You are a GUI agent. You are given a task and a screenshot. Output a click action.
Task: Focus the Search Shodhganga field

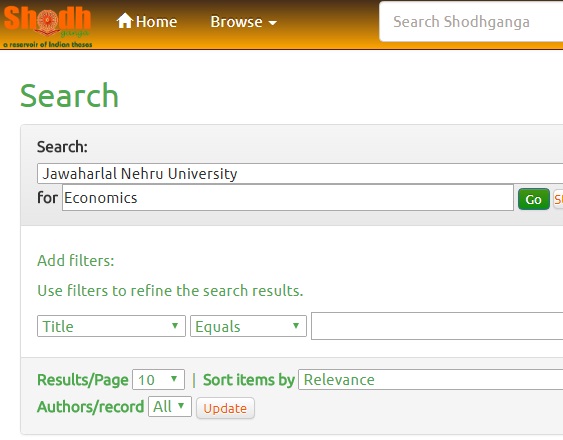coord(471,22)
